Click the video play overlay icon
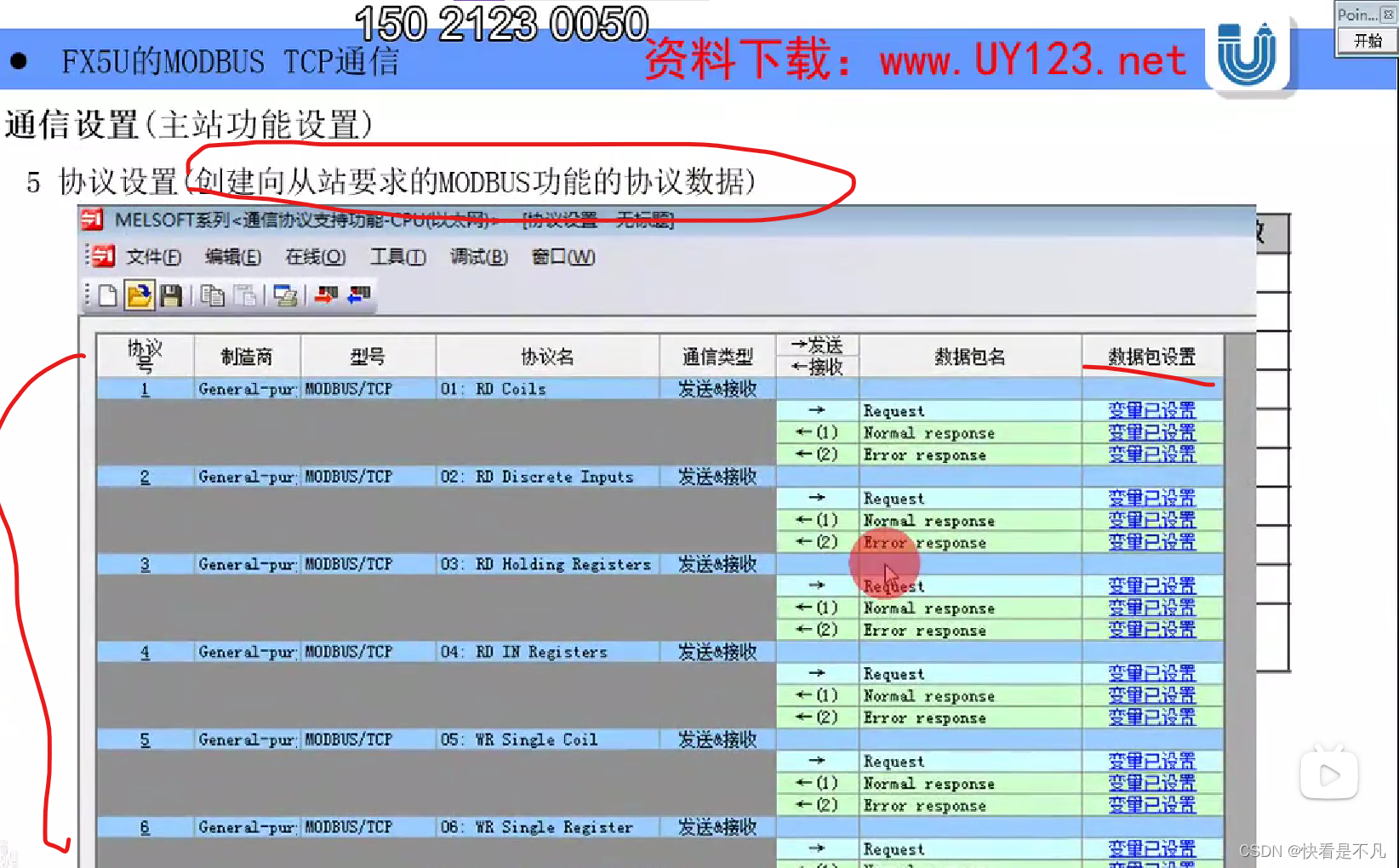 point(1328,773)
